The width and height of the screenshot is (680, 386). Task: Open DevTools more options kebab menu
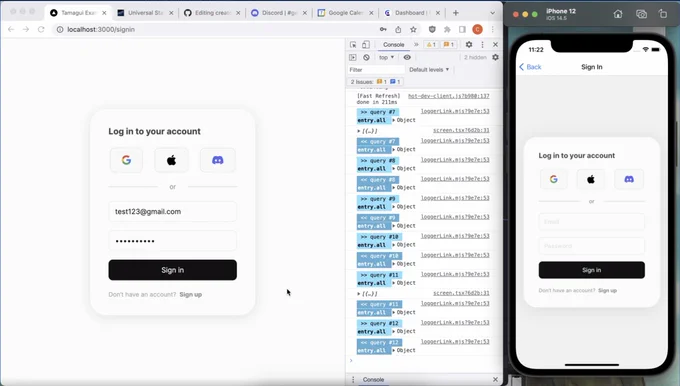pos(482,45)
